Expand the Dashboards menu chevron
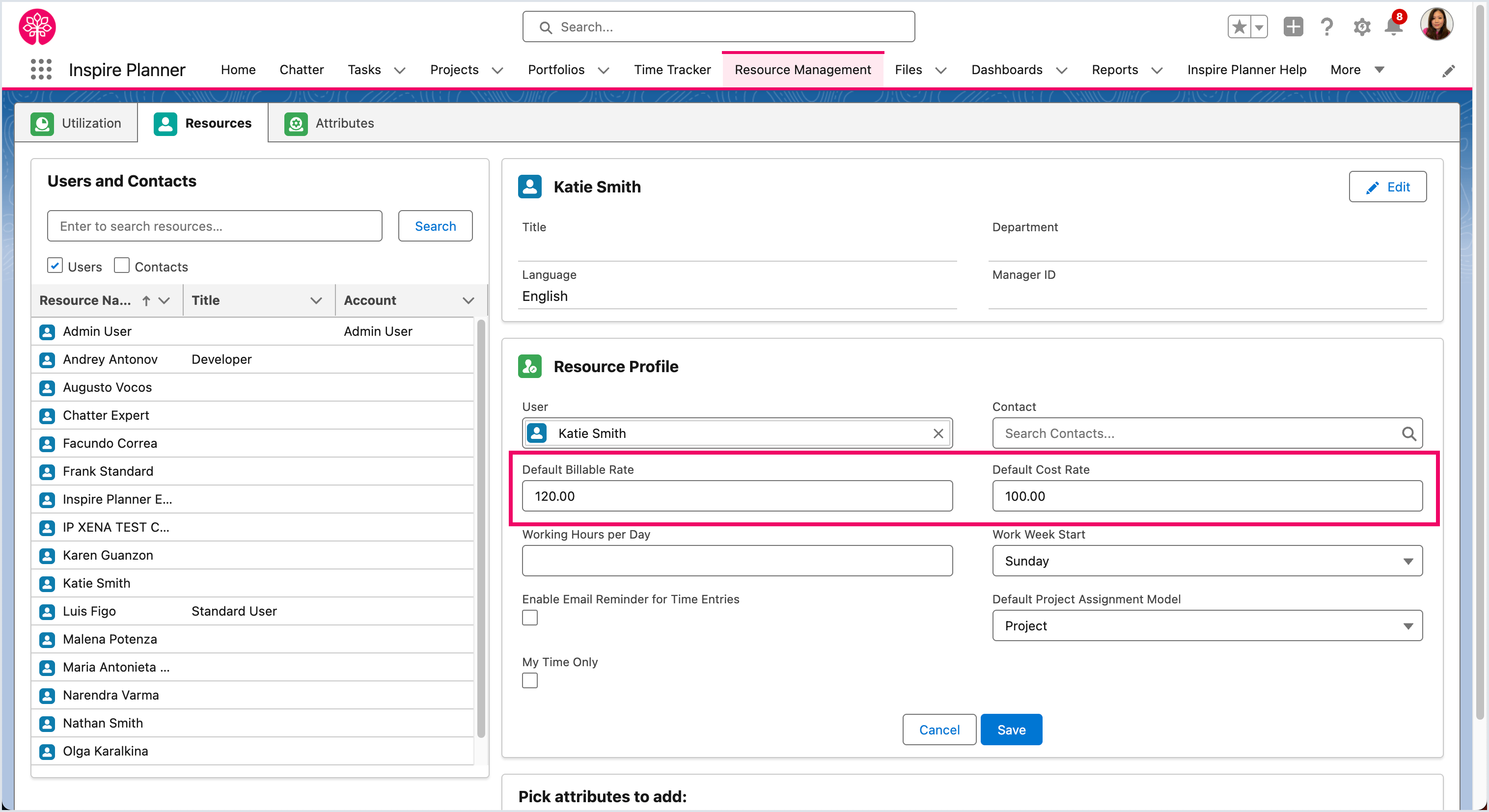1489x812 pixels. (x=1061, y=71)
